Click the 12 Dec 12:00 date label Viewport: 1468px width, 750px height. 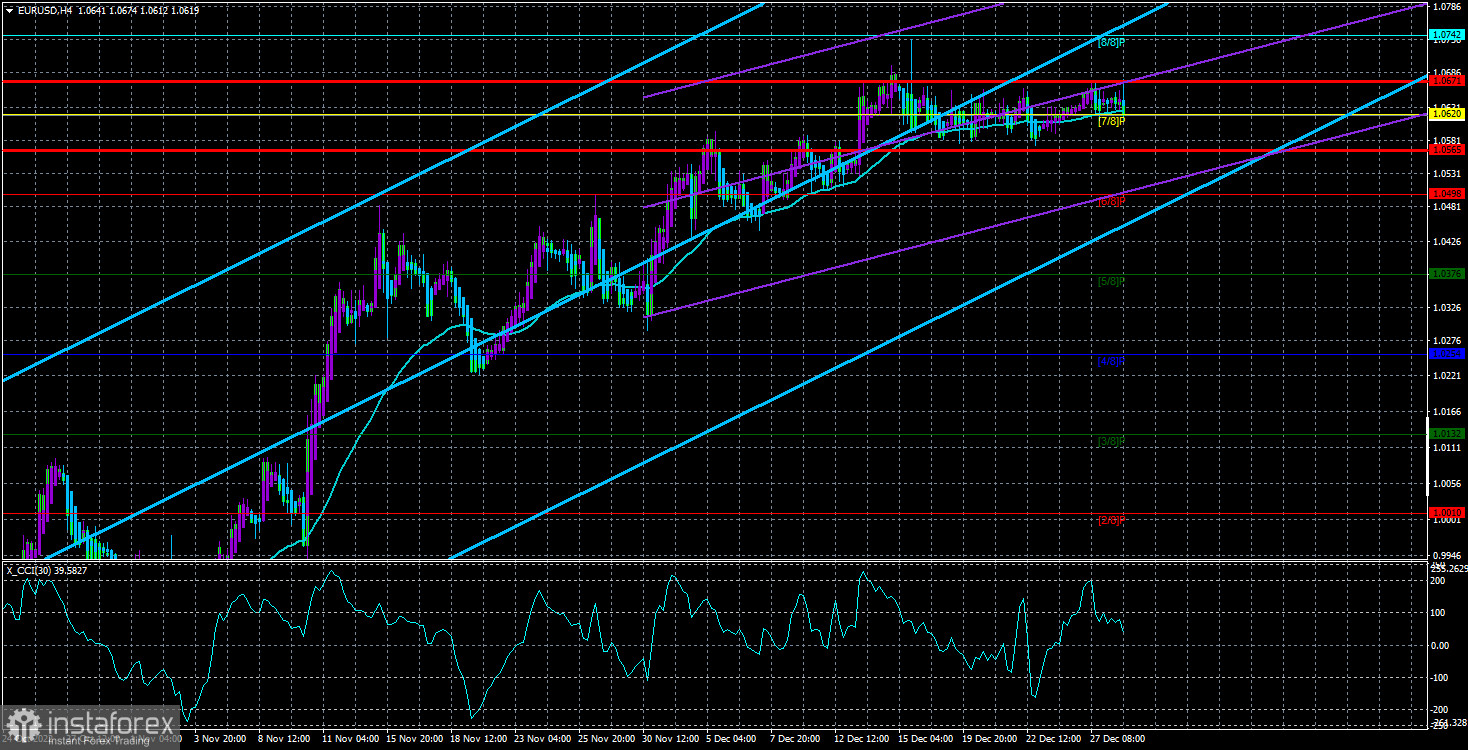click(860, 739)
